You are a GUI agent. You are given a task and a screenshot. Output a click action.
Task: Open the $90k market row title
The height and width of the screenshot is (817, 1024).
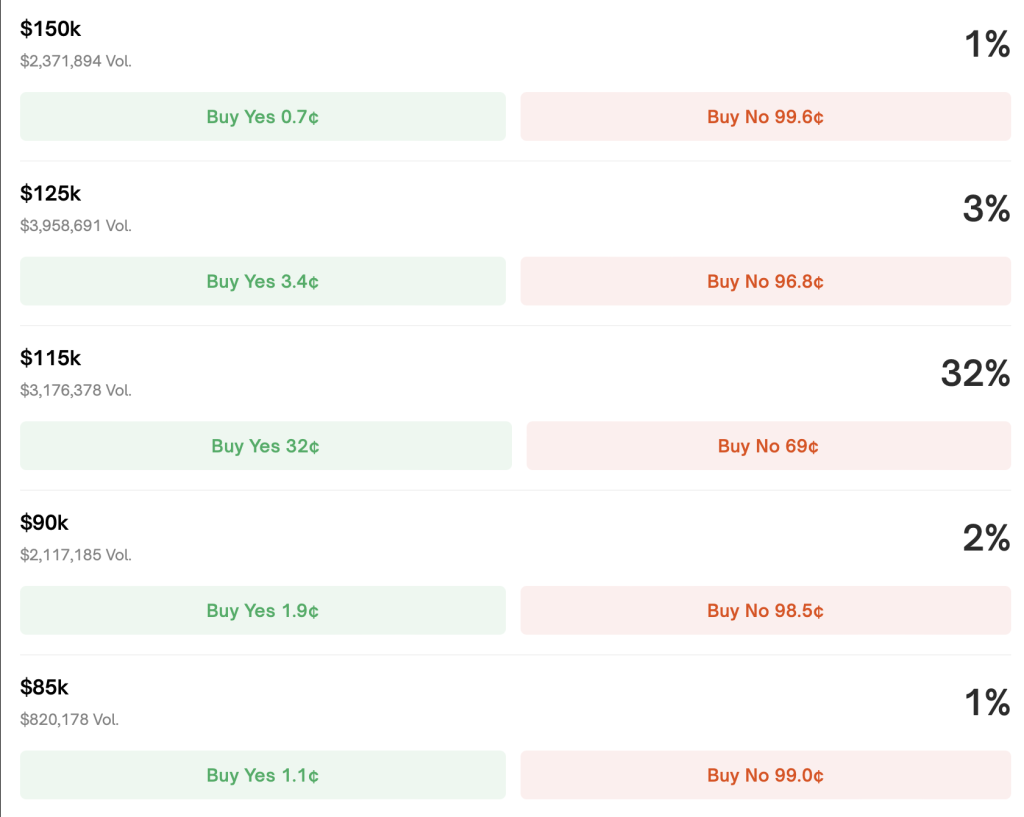[x=44, y=522]
